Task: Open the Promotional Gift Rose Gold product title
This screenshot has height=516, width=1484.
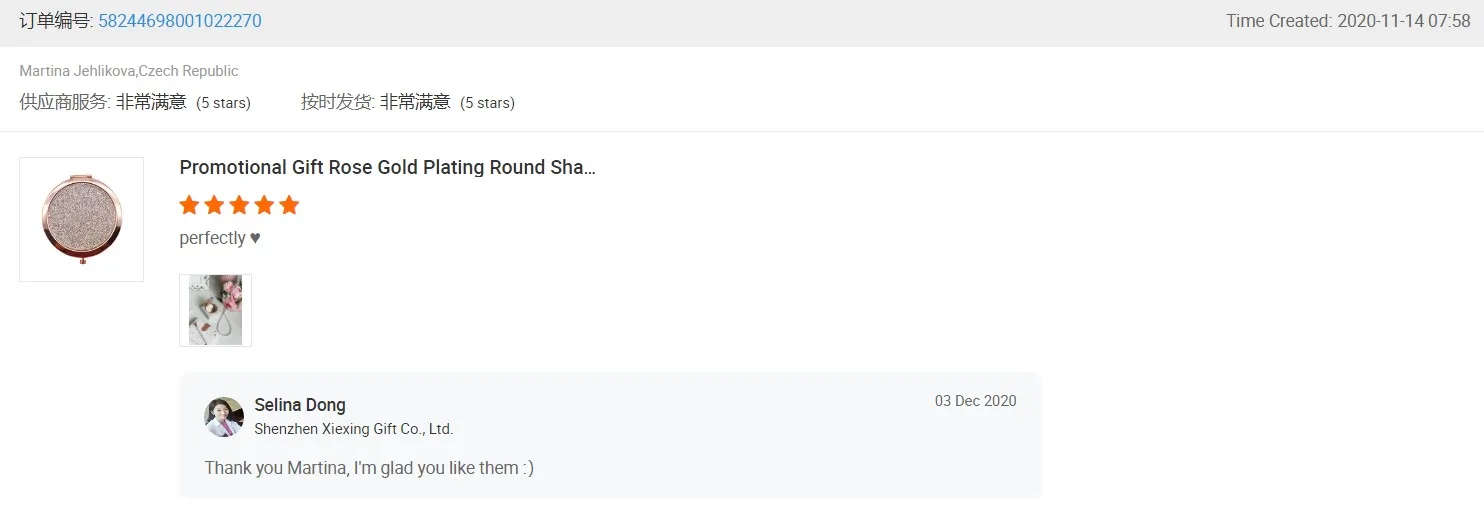Action: point(387,168)
